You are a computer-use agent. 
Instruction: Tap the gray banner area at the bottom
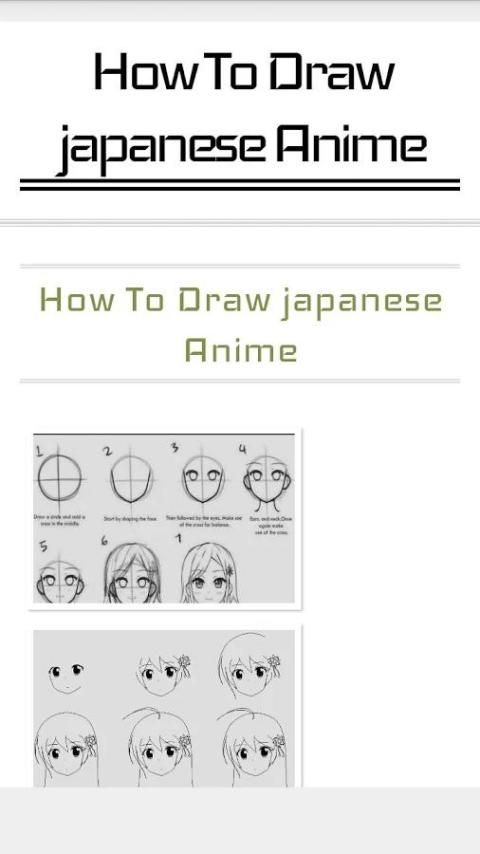click(x=240, y=820)
